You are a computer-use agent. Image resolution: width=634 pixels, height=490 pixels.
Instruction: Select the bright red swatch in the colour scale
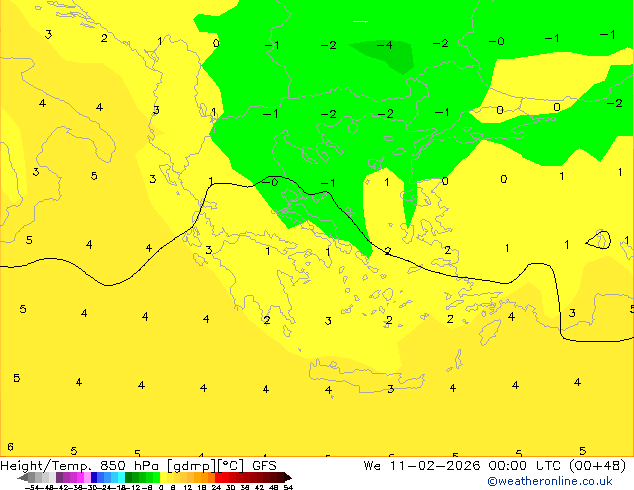[x=218, y=477]
